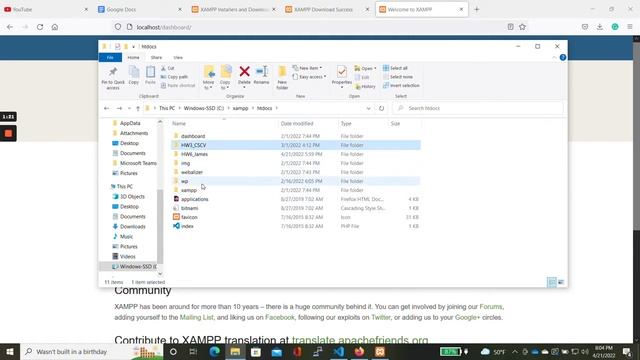The height and width of the screenshot is (360, 640).
Task: Open the Forums link on XAMPP page
Action: tap(491, 307)
